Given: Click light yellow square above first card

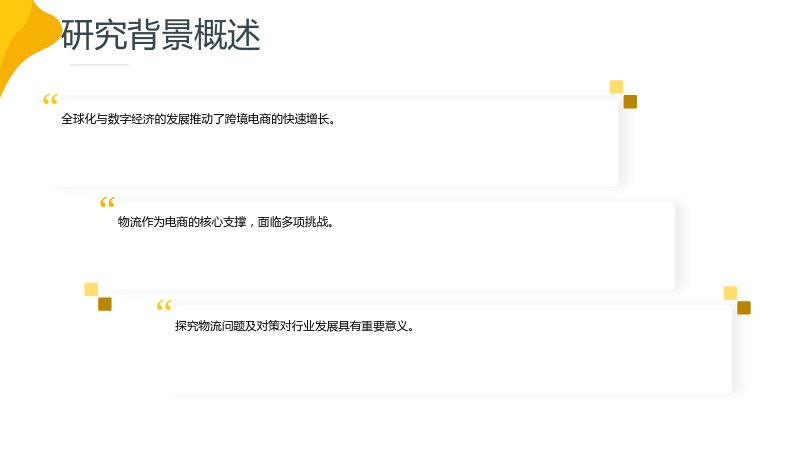Looking at the screenshot, I should [616, 87].
